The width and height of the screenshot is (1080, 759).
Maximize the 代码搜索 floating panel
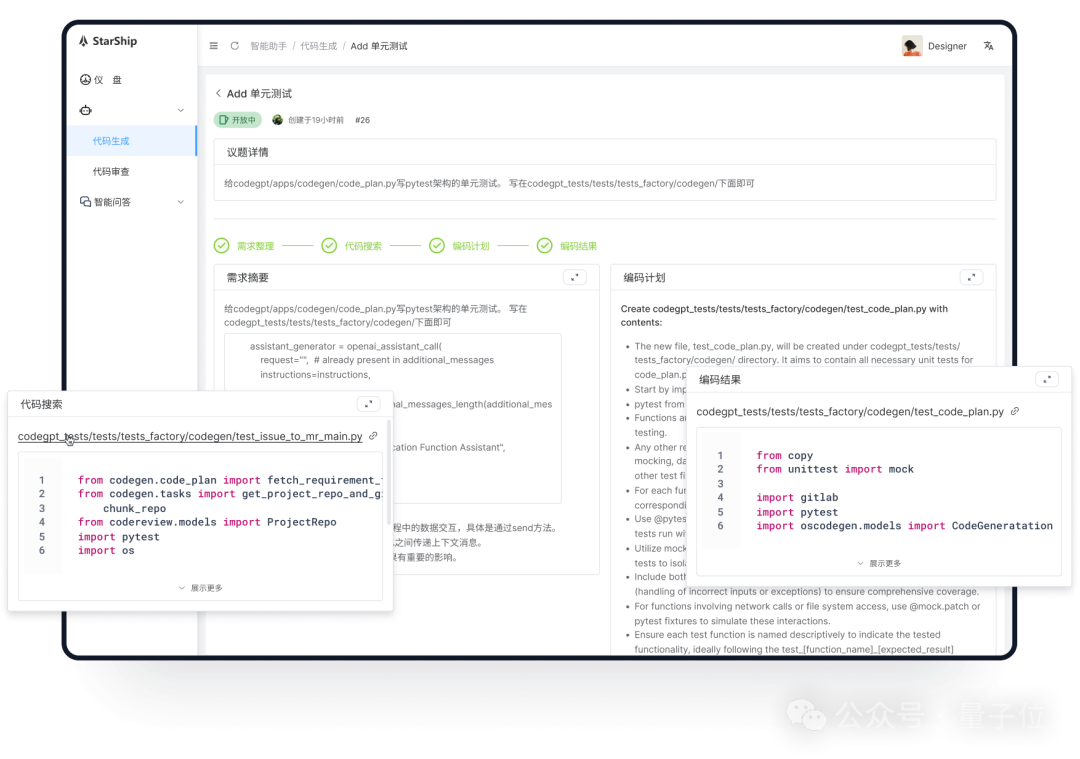[x=369, y=404]
